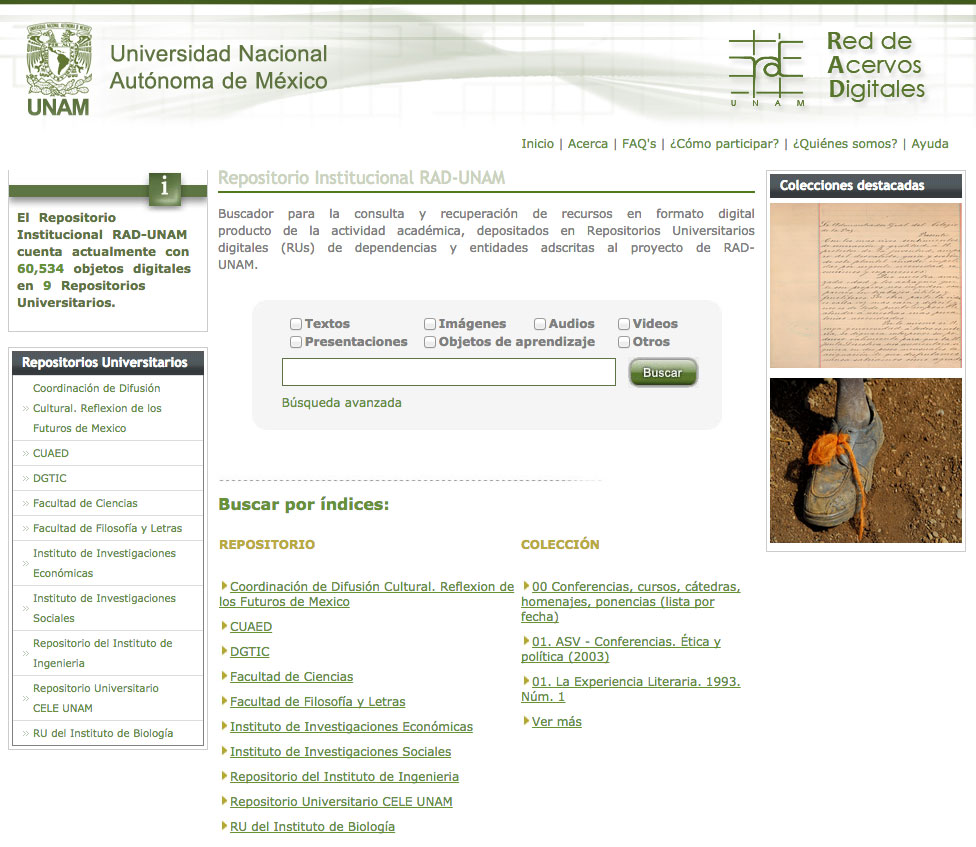This screenshot has width=976, height=847.
Task: Tick the Audios checkbox
Action: tap(540, 324)
